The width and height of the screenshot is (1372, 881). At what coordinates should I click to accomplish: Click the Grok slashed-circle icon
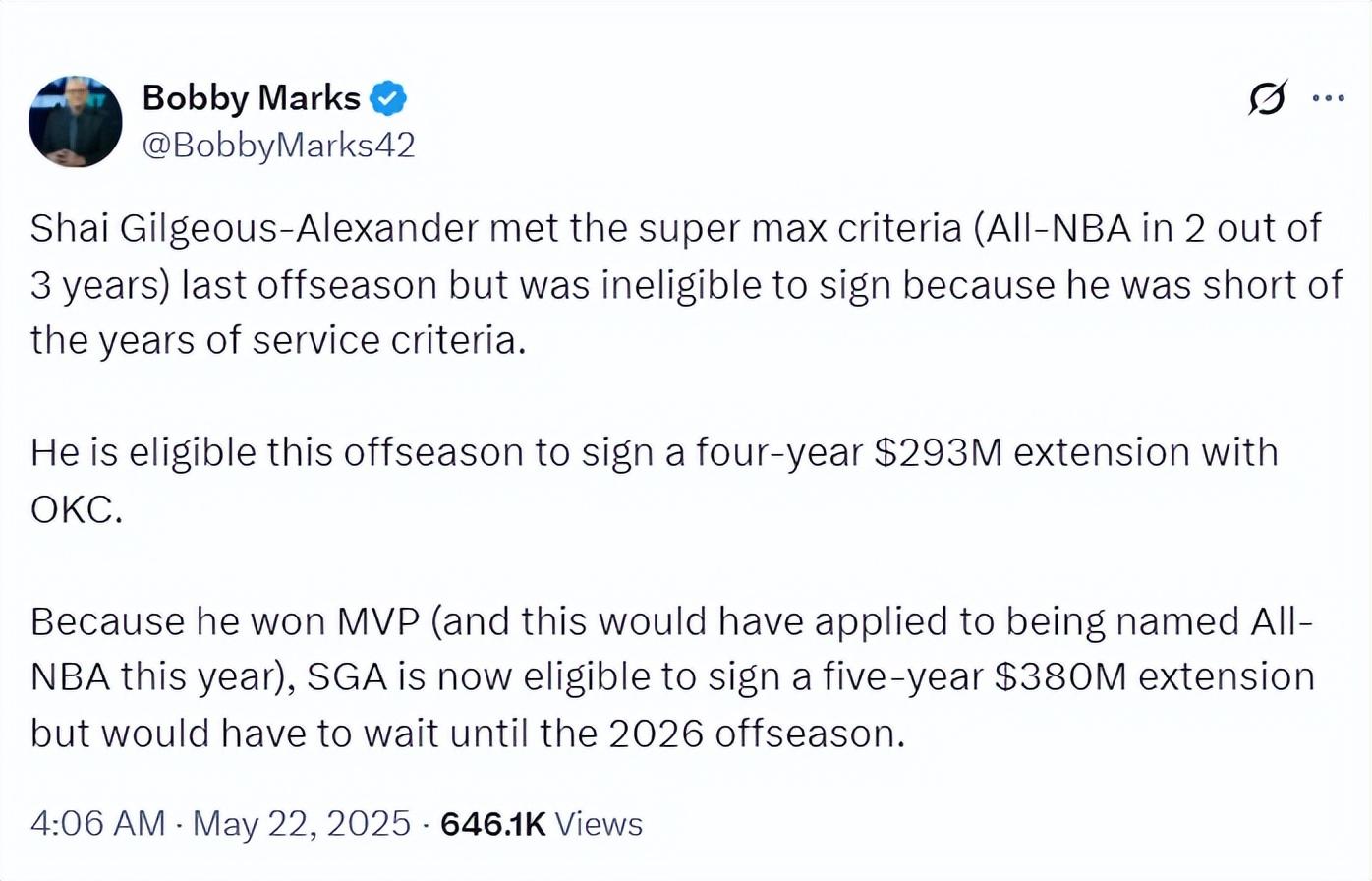pyautogui.click(x=1268, y=98)
